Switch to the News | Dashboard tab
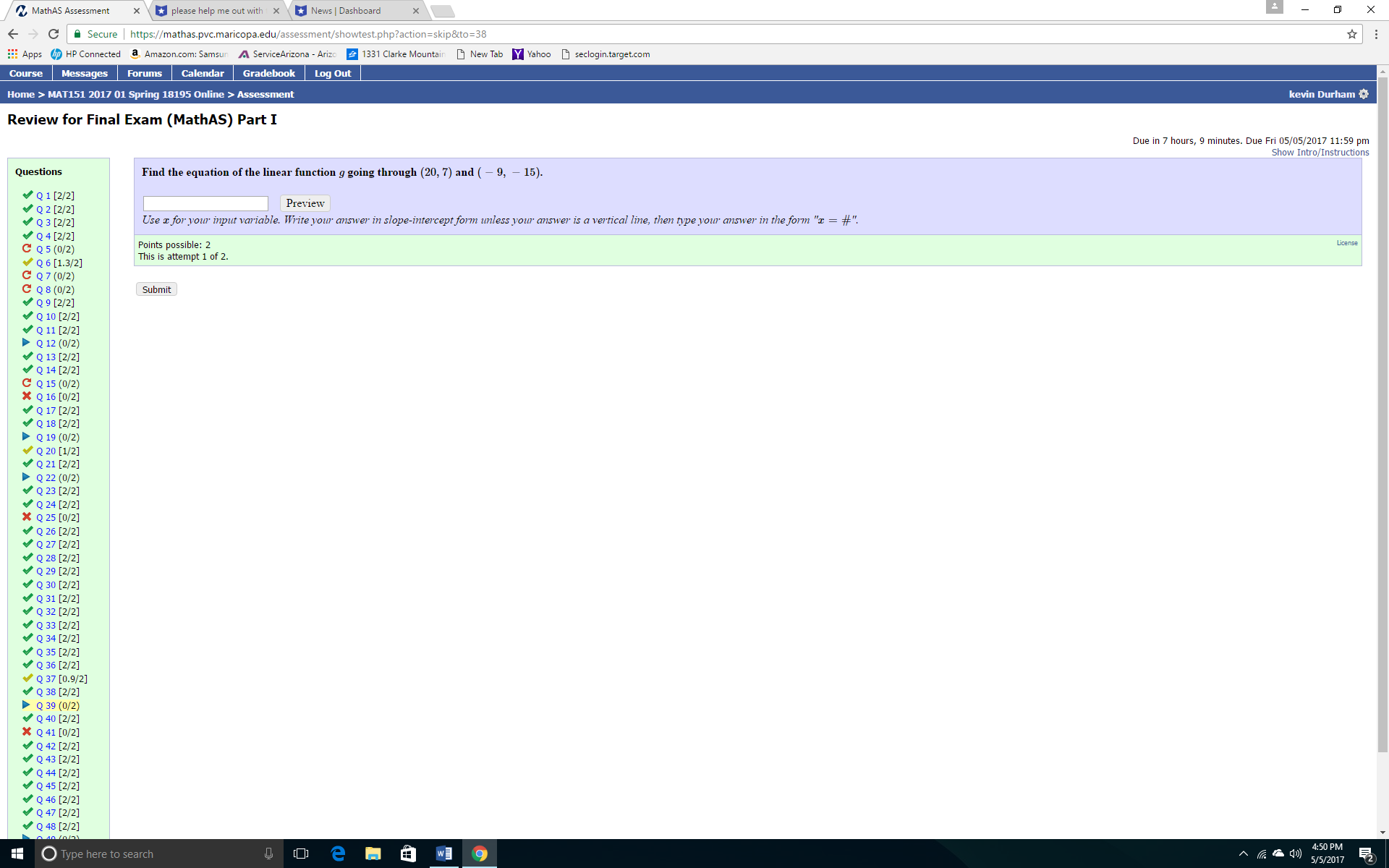The width and height of the screenshot is (1389, 868). tap(346, 11)
